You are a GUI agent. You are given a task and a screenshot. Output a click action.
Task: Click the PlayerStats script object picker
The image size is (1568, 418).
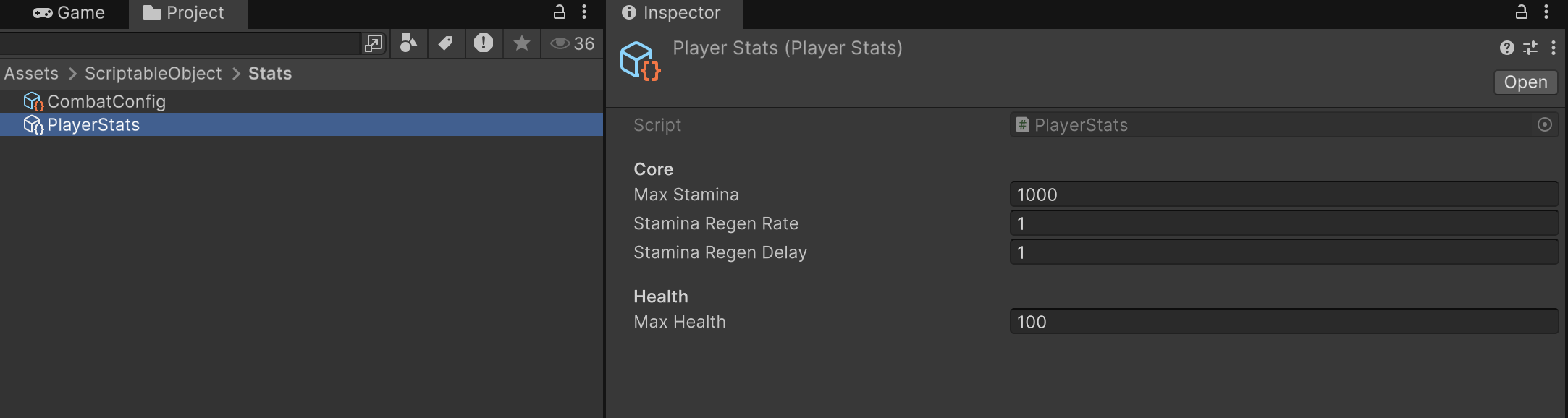[1544, 125]
